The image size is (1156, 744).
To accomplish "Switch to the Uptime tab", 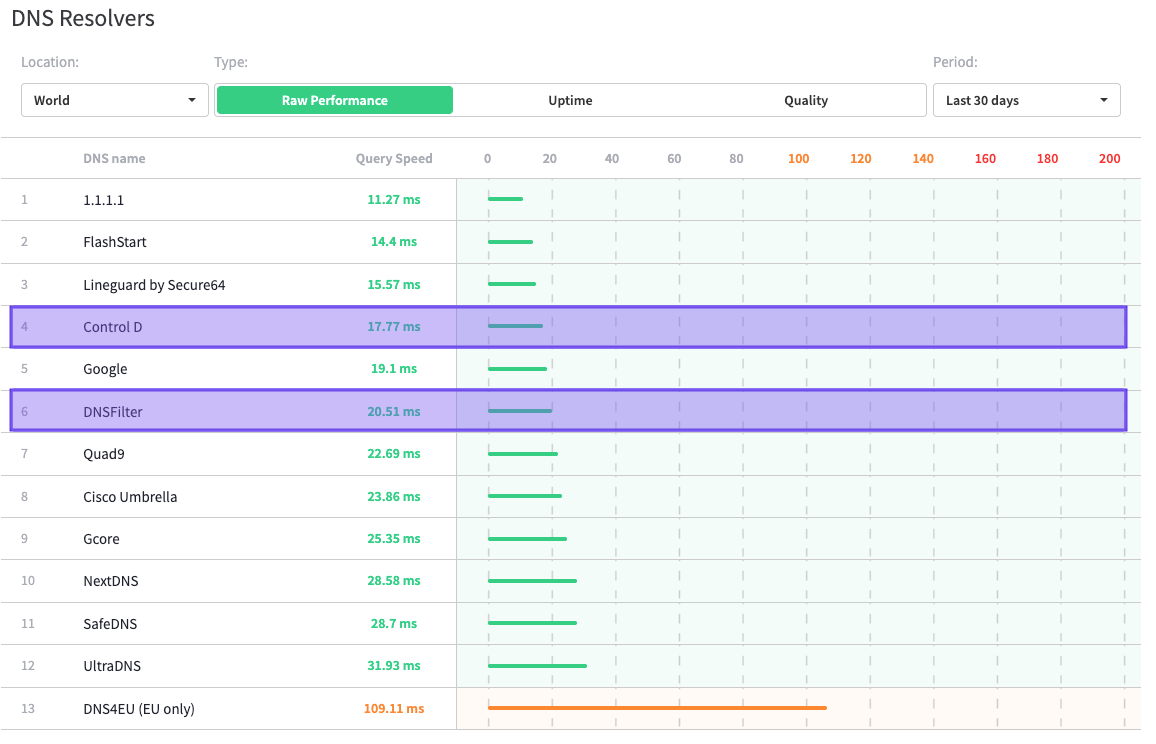I will [x=570, y=100].
